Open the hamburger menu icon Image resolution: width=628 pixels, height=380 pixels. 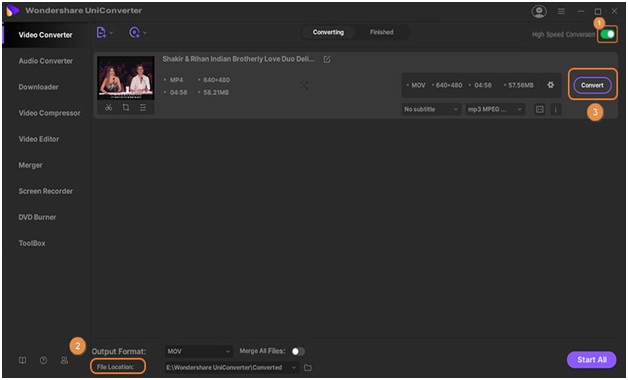(562, 12)
